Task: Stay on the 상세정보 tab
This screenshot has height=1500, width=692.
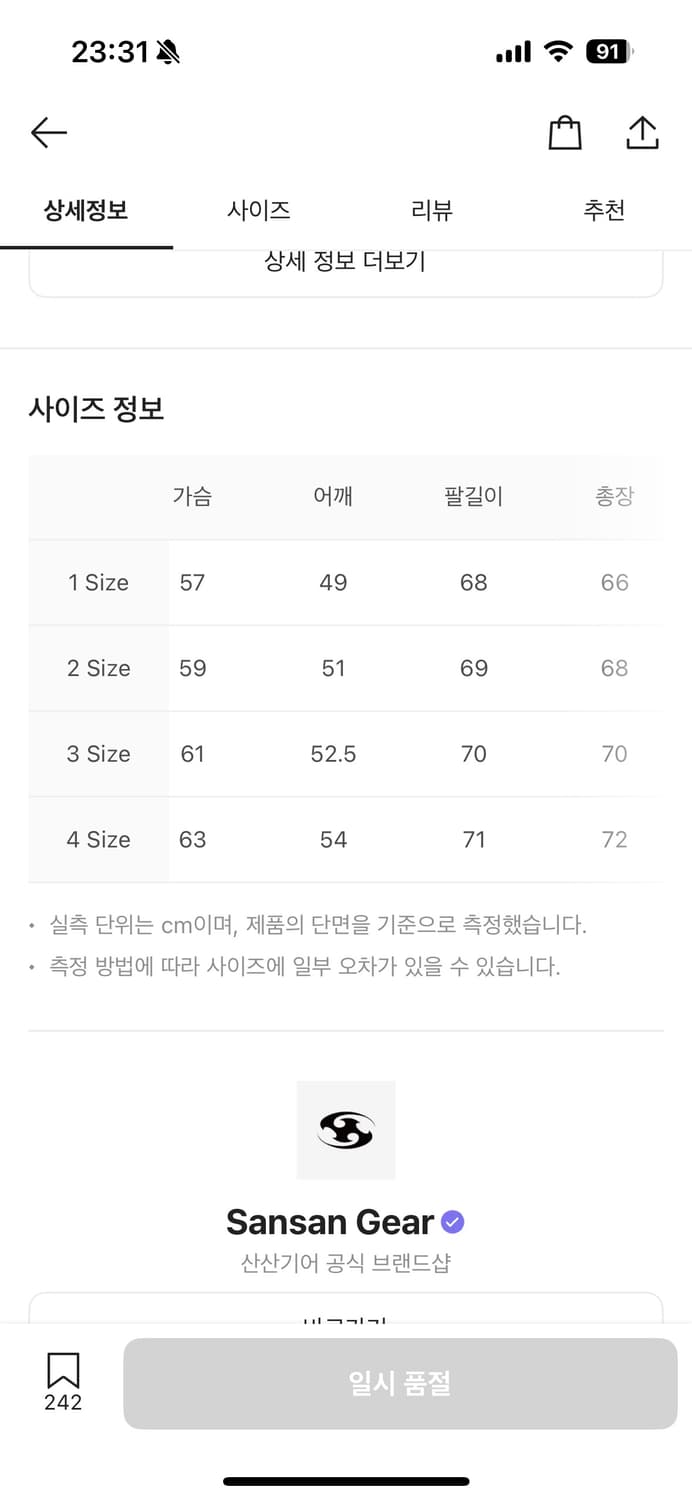Action: (x=86, y=210)
